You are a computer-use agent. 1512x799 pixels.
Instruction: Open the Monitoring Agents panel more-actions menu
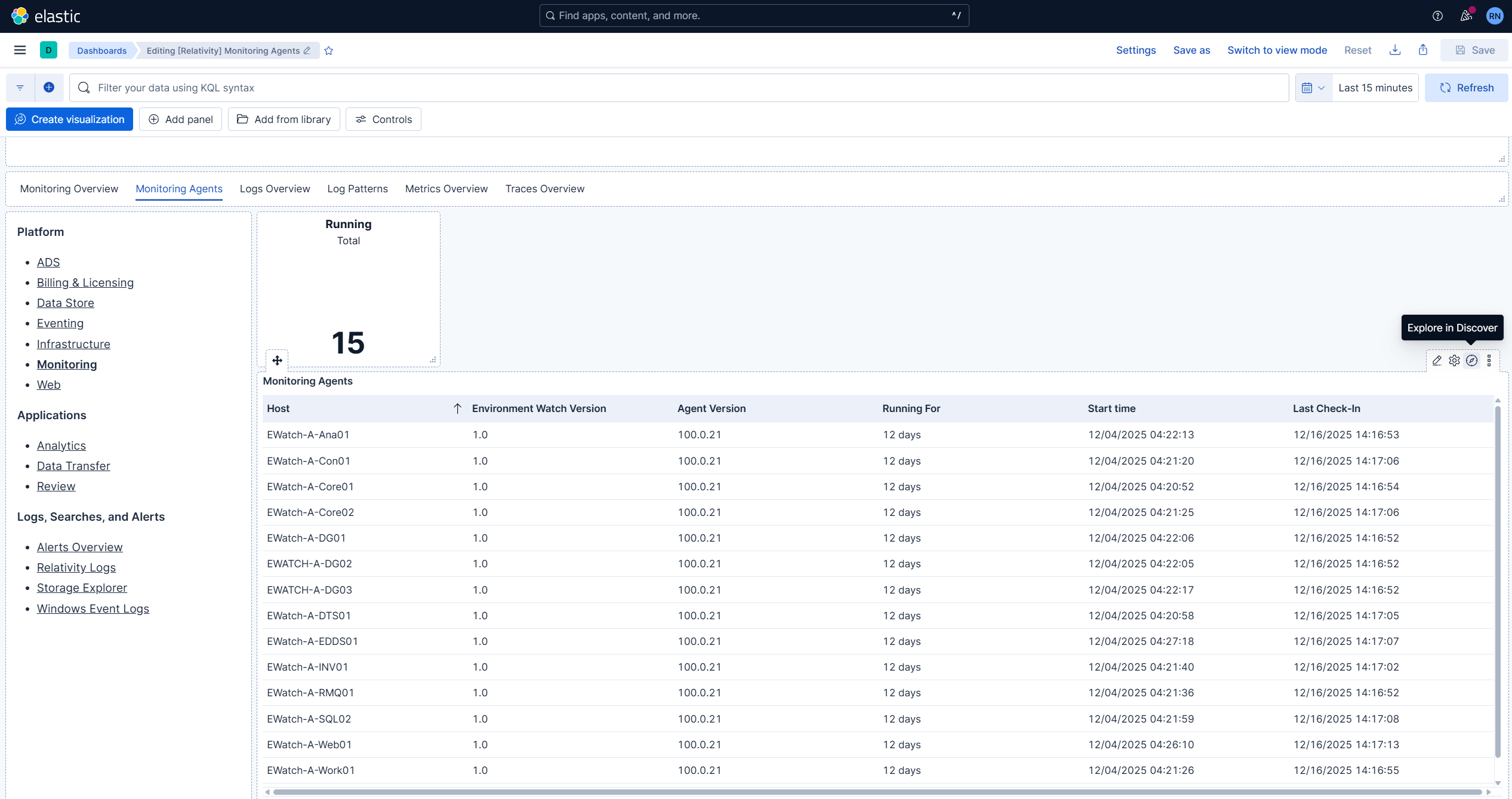pyautogui.click(x=1489, y=361)
